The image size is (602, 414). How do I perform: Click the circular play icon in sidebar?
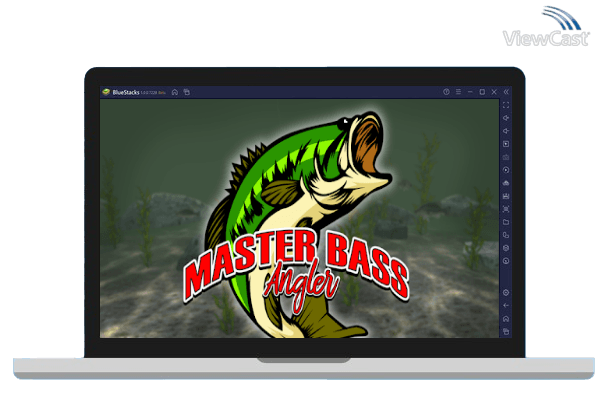506,170
